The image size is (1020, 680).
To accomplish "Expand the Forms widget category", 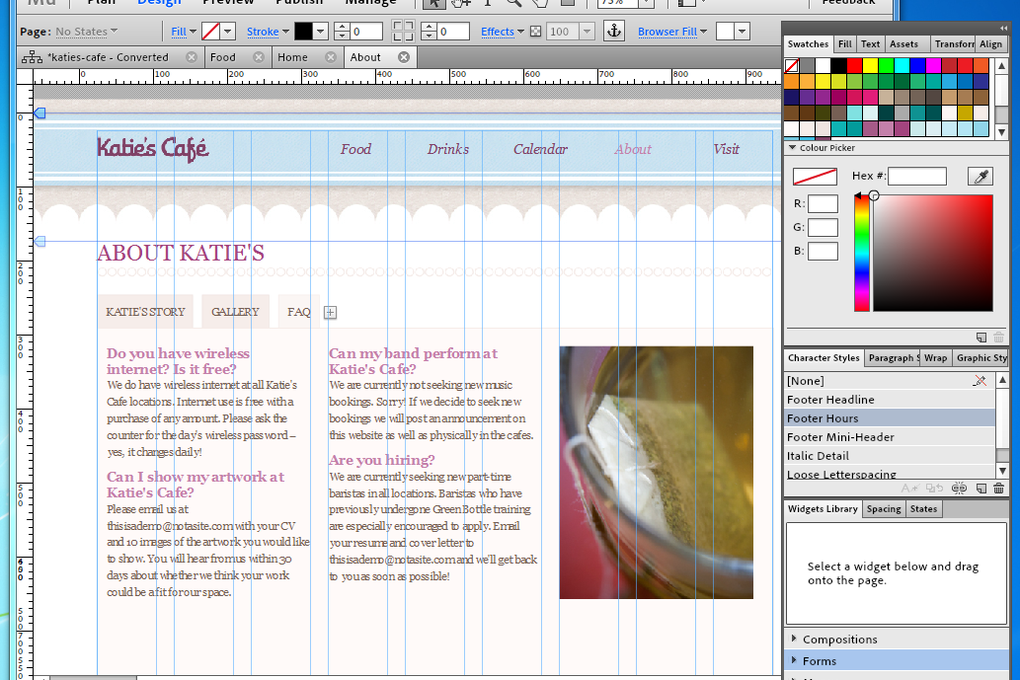I will (x=794, y=660).
